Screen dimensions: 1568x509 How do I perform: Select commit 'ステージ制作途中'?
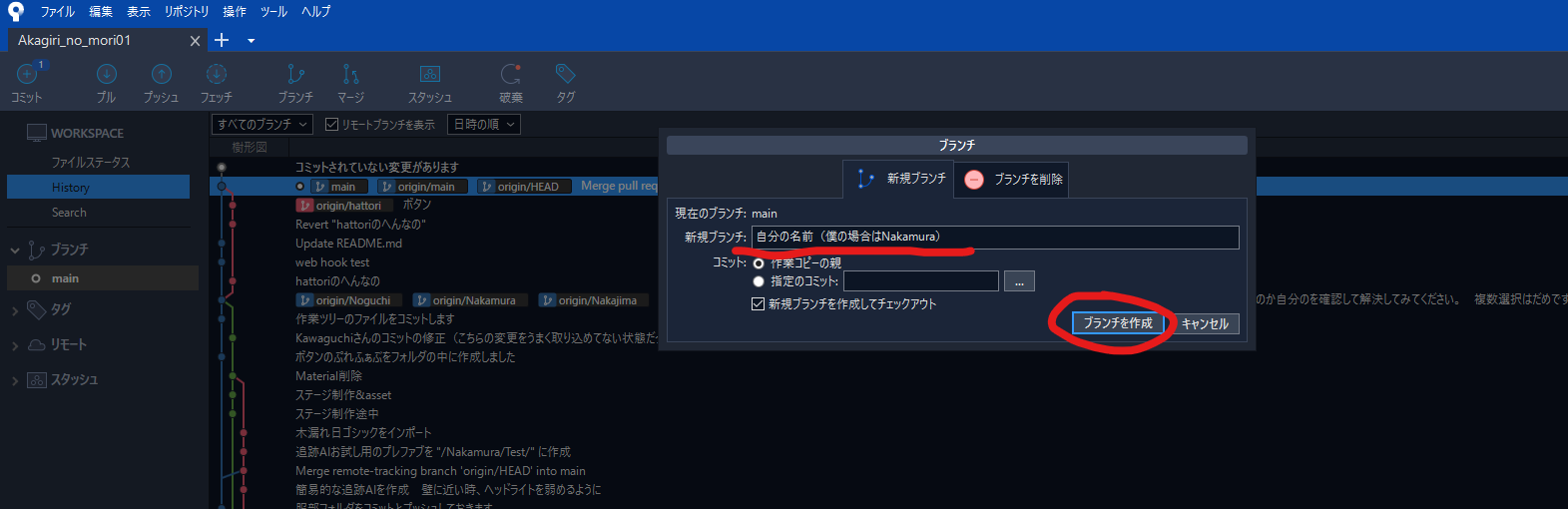pyautogui.click(x=336, y=414)
